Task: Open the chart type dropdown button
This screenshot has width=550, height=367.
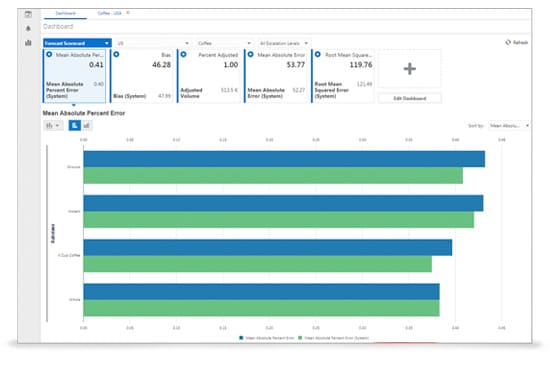Action: (x=53, y=126)
